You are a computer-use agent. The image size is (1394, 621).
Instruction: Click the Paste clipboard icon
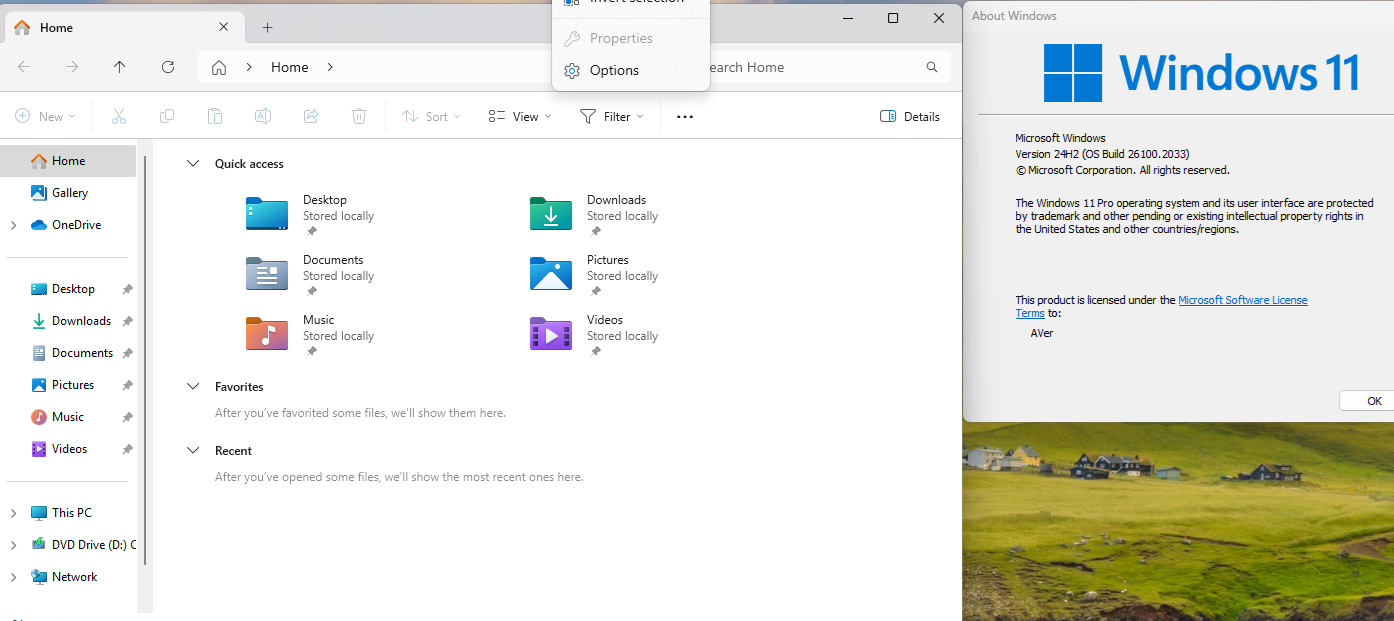tap(215, 117)
